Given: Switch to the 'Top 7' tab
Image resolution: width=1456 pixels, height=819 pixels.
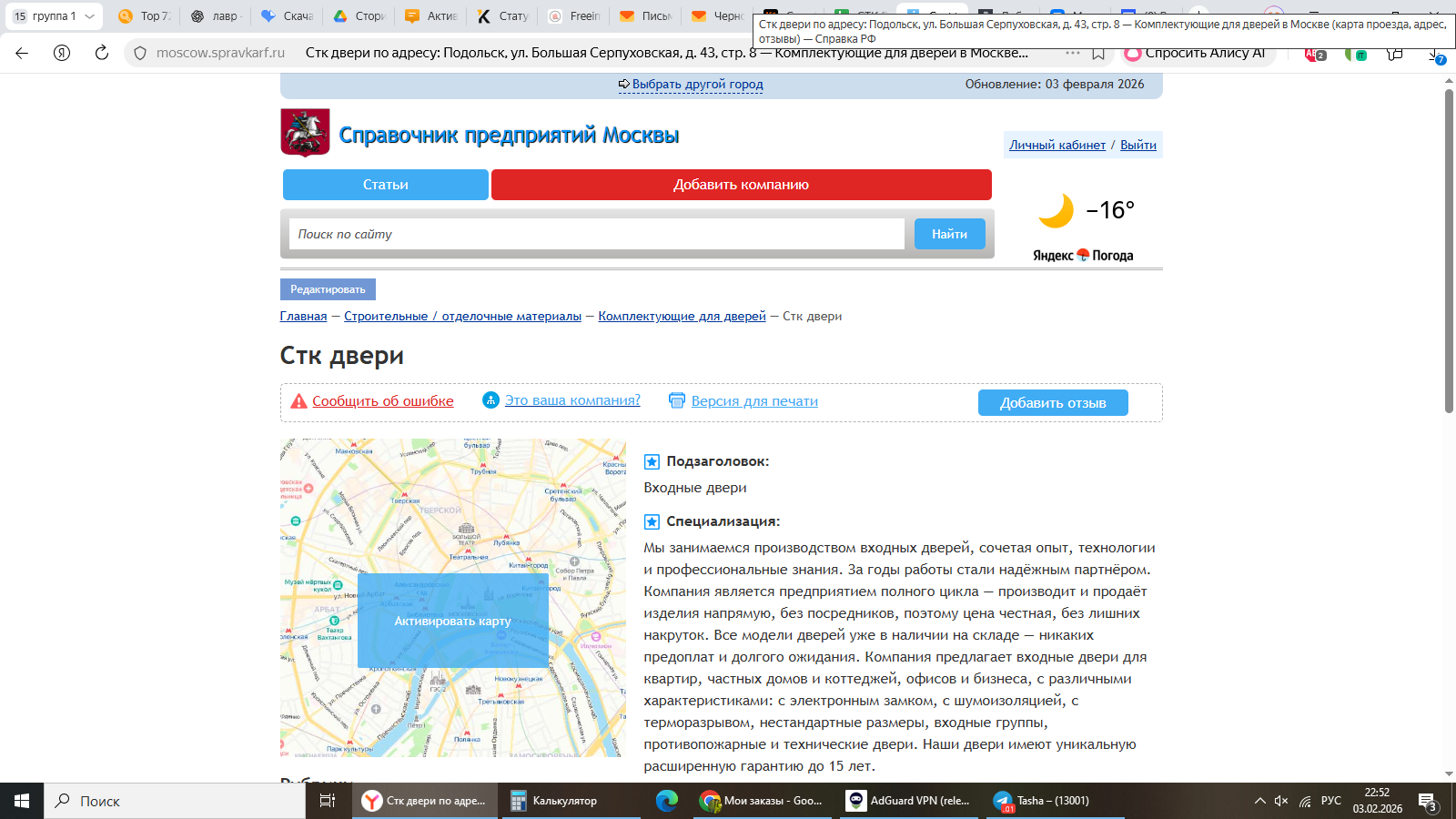Looking at the screenshot, I should click(145, 16).
